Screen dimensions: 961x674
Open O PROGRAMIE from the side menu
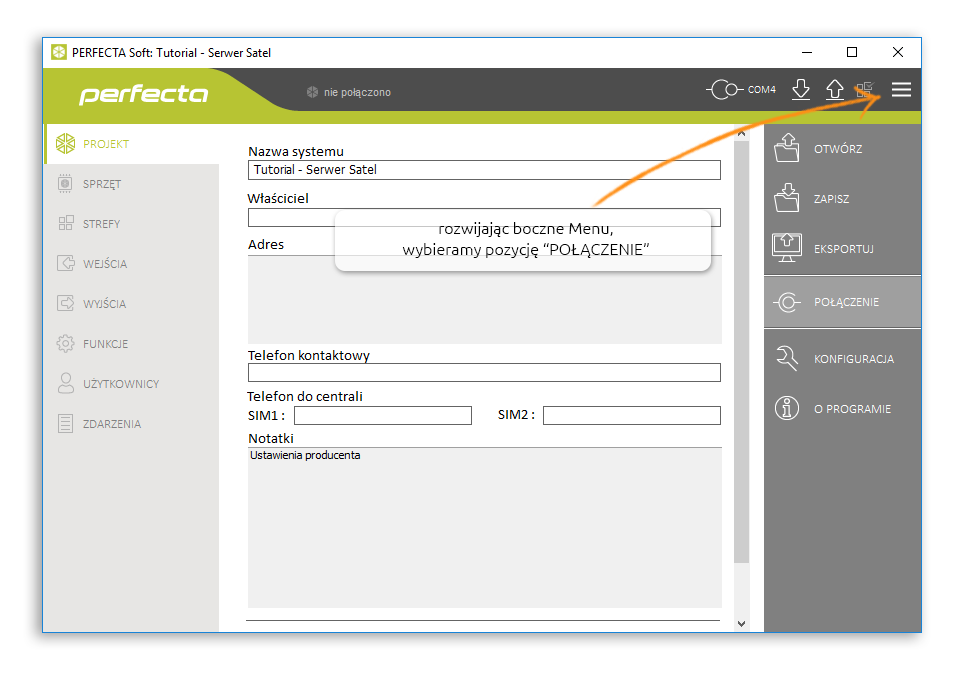[x=843, y=409]
